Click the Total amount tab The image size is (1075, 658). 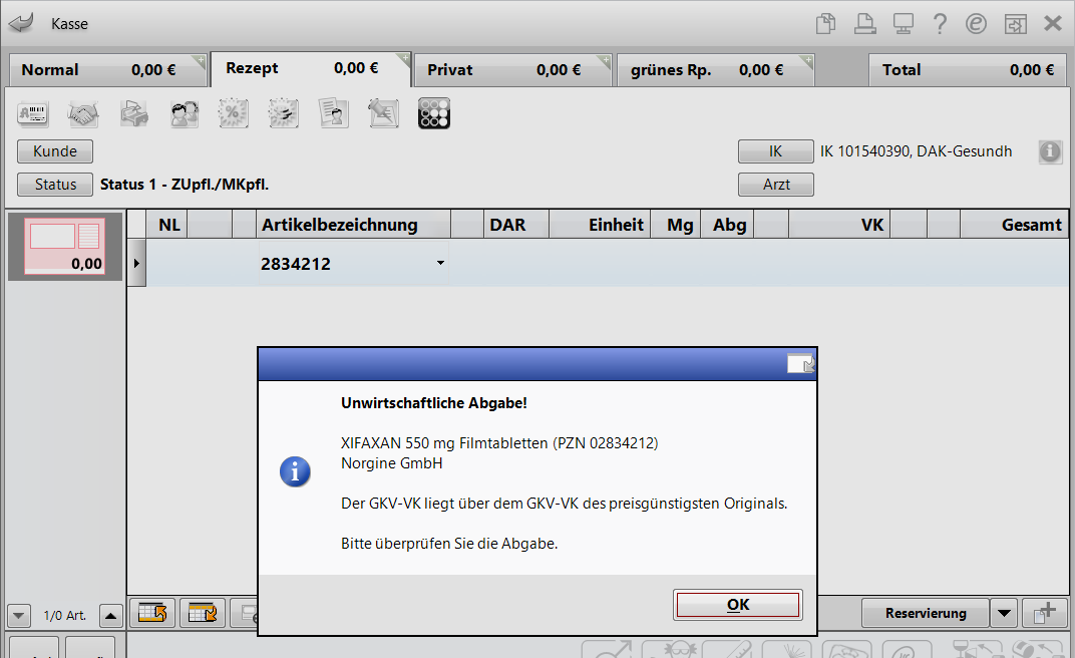pyautogui.click(x=967, y=70)
